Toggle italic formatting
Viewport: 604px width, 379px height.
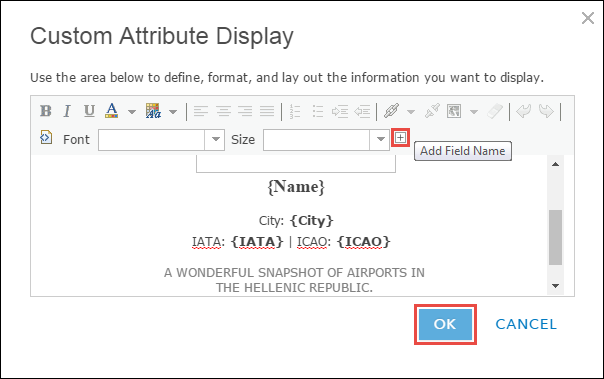[x=67, y=111]
